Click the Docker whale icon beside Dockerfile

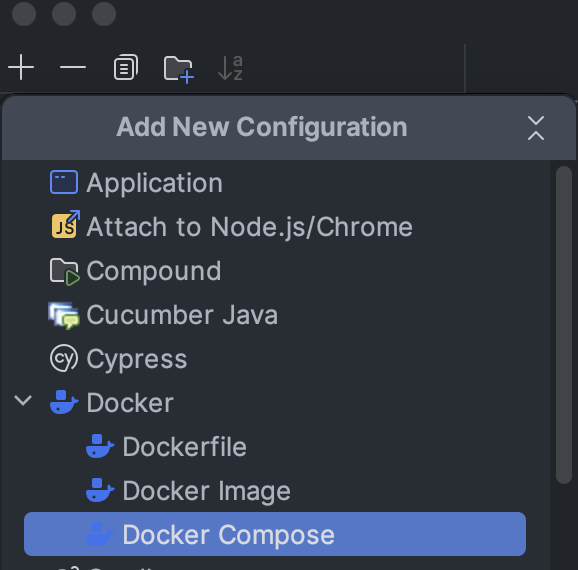point(100,446)
